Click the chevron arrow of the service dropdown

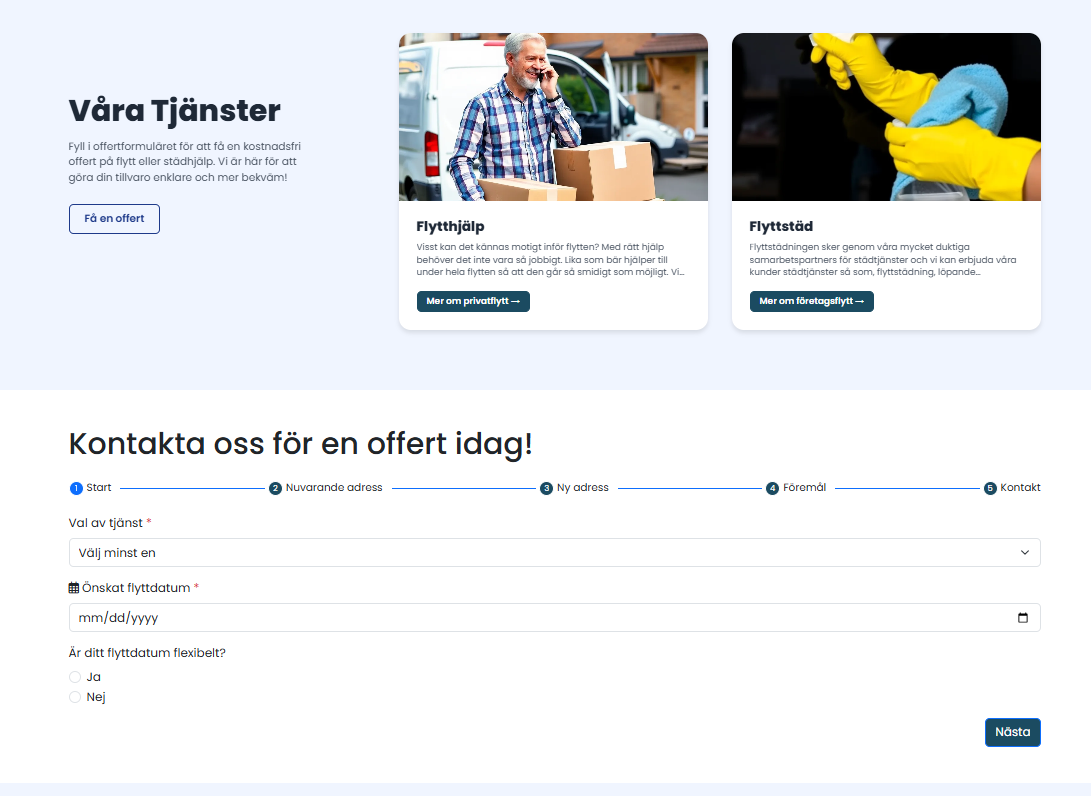pos(1025,552)
